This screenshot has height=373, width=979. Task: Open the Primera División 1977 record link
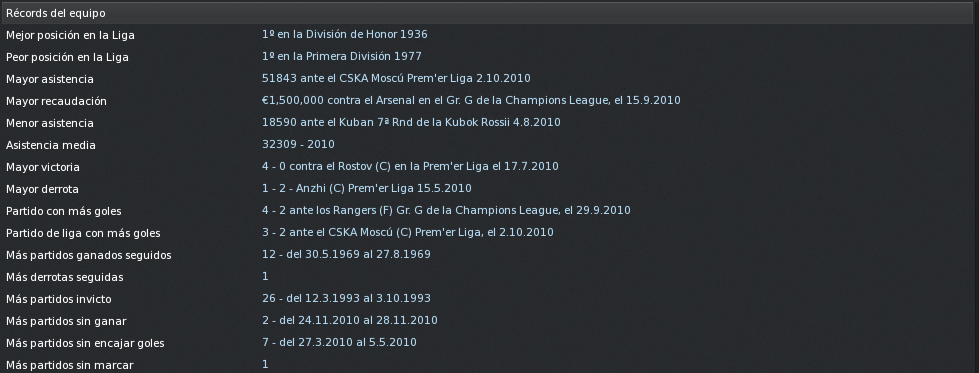point(342,56)
